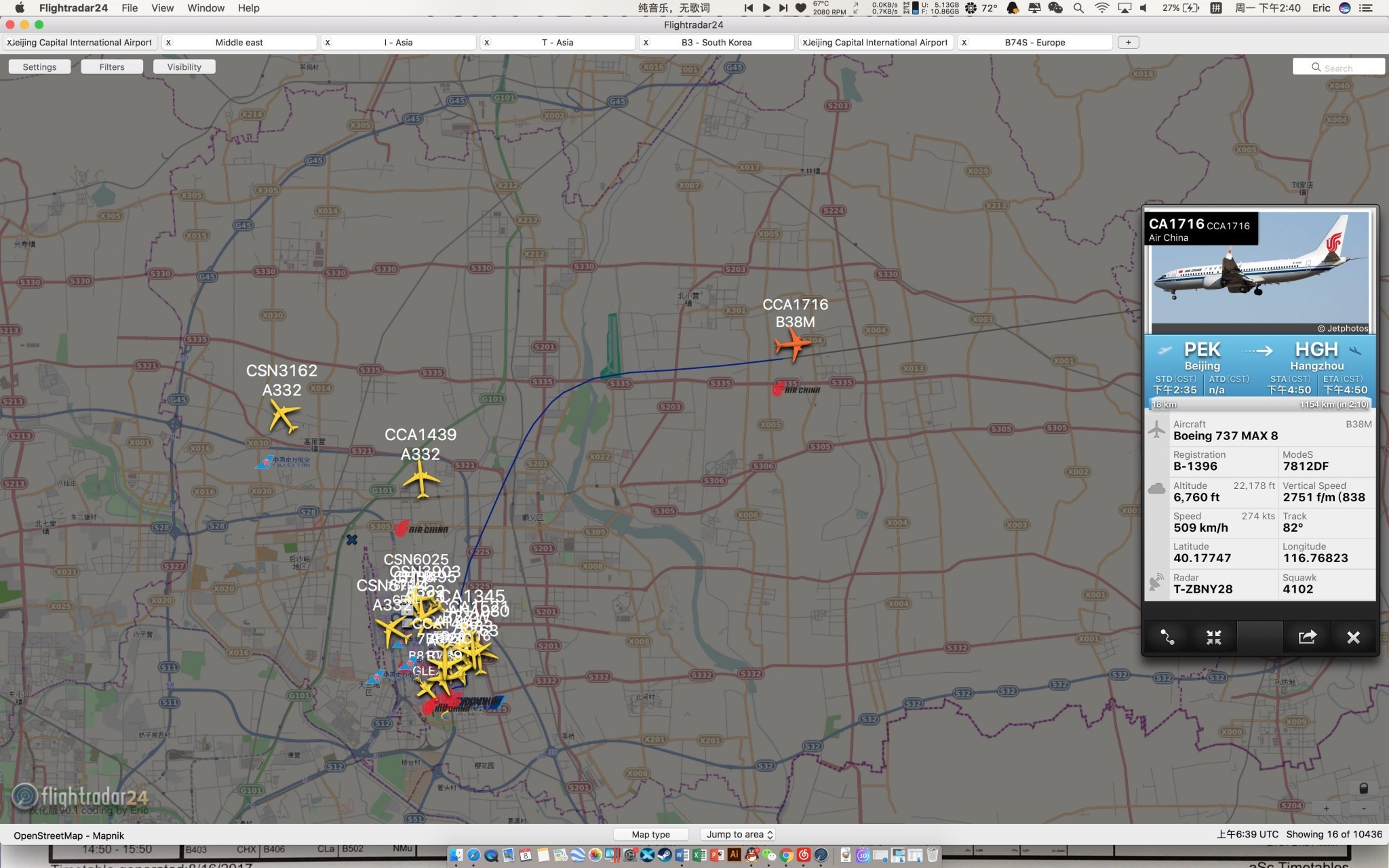This screenshot has width=1389, height=868.
Task: Share the selected CA1716 flight
Action: [1307, 637]
